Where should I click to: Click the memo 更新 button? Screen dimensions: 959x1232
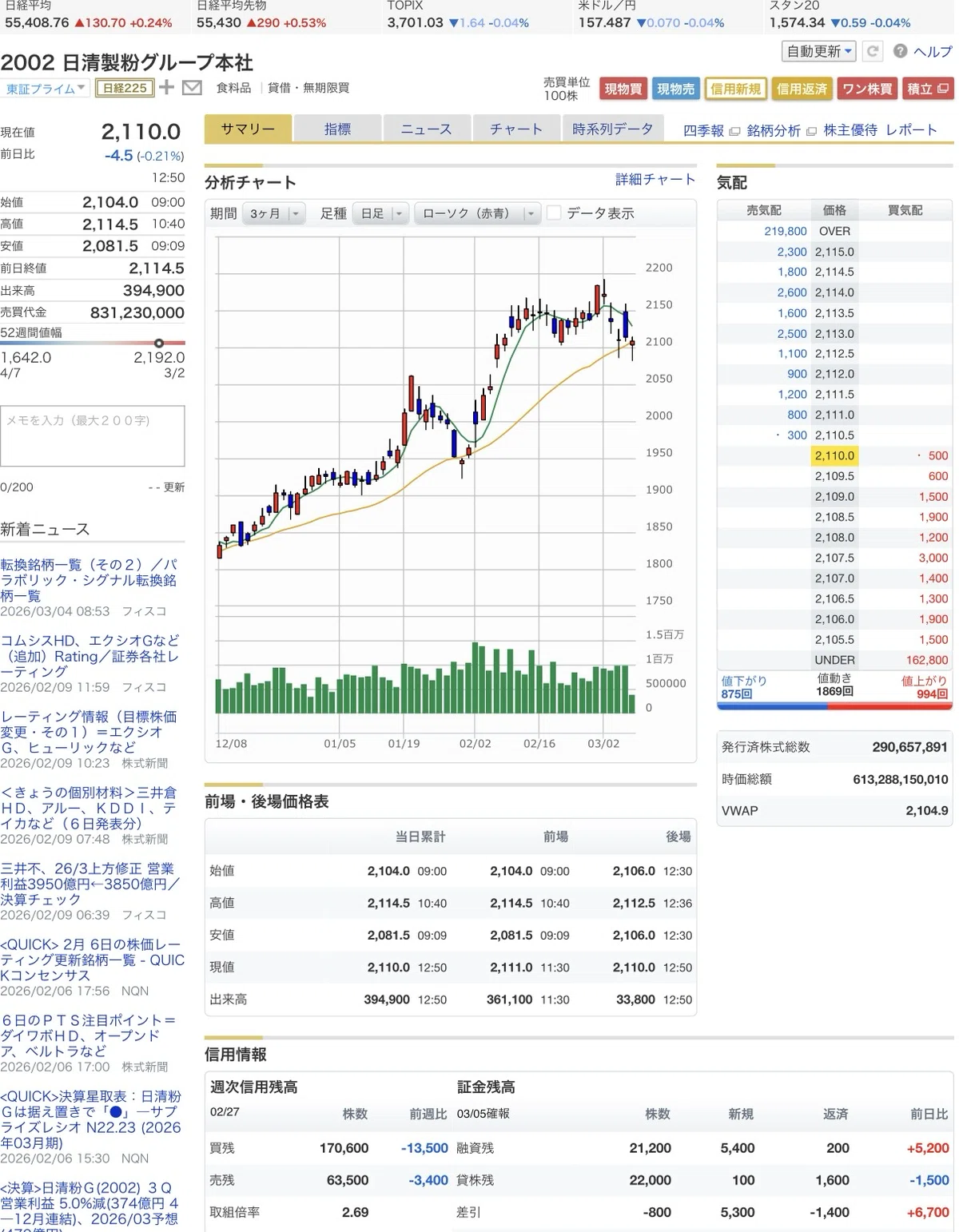tap(174, 487)
